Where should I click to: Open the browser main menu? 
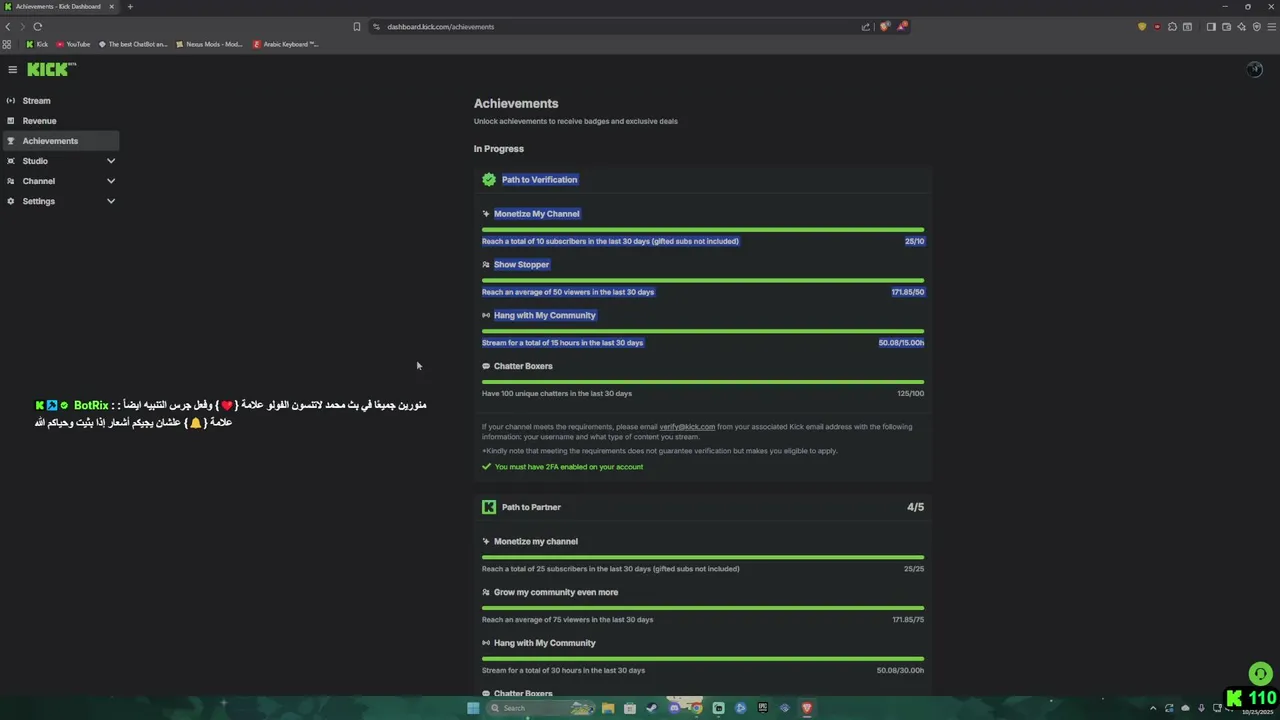point(1271,27)
